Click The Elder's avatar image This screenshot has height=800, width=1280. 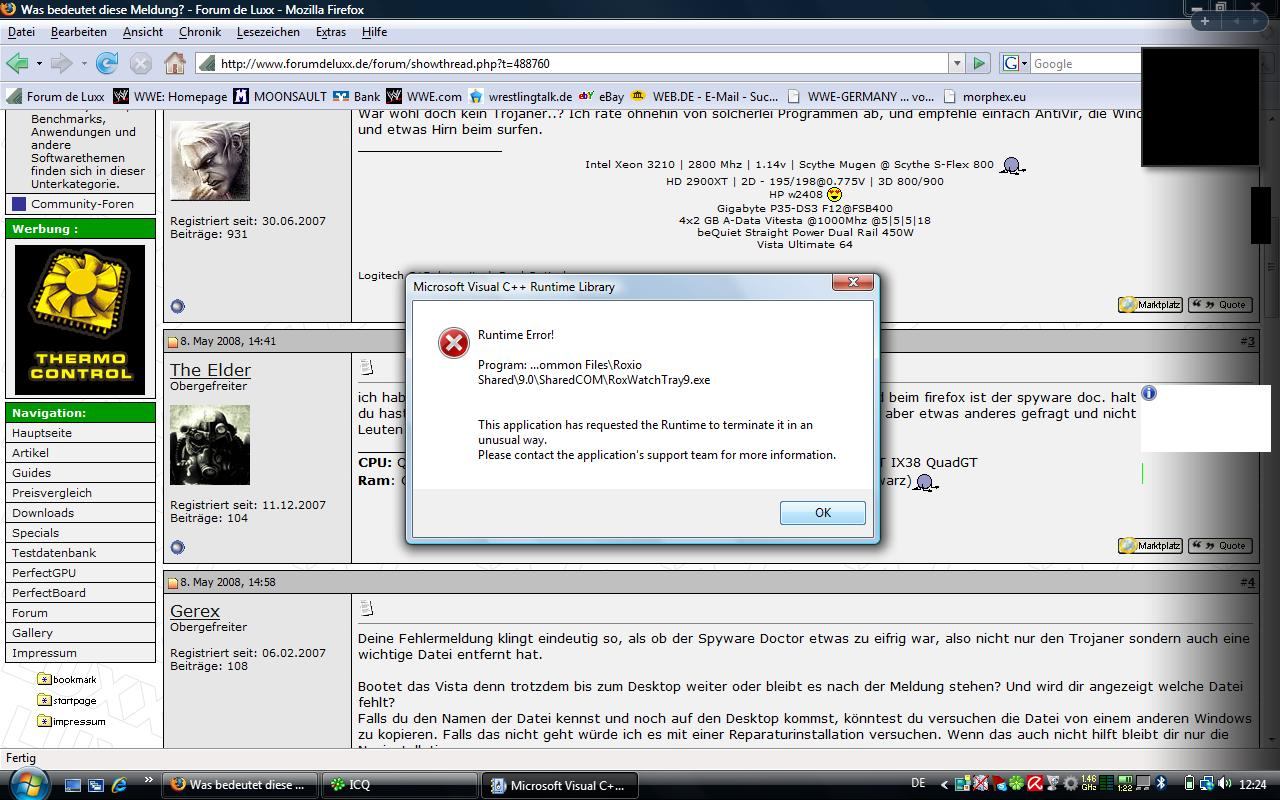210,445
